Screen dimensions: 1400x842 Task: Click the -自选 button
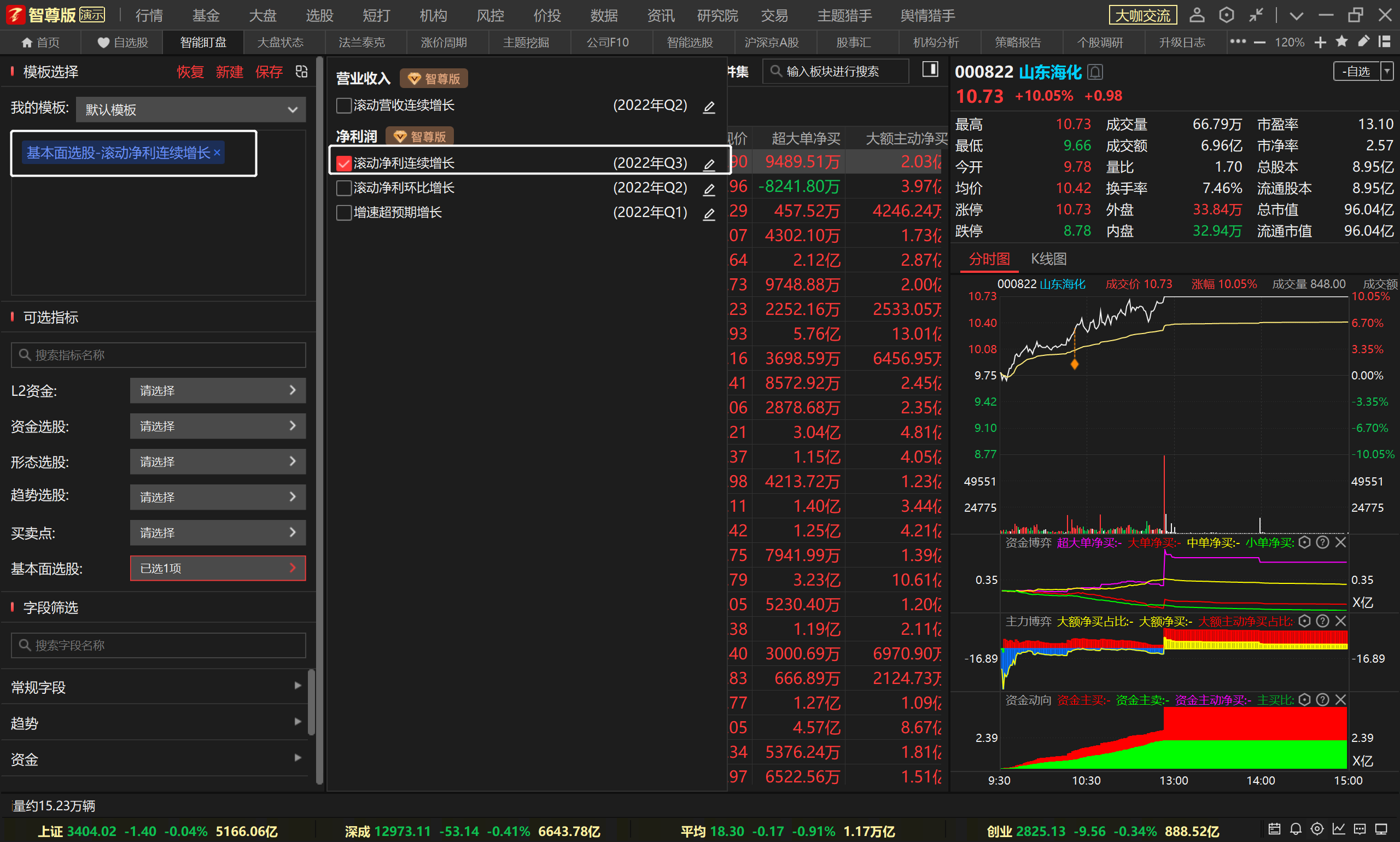click(1356, 72)
